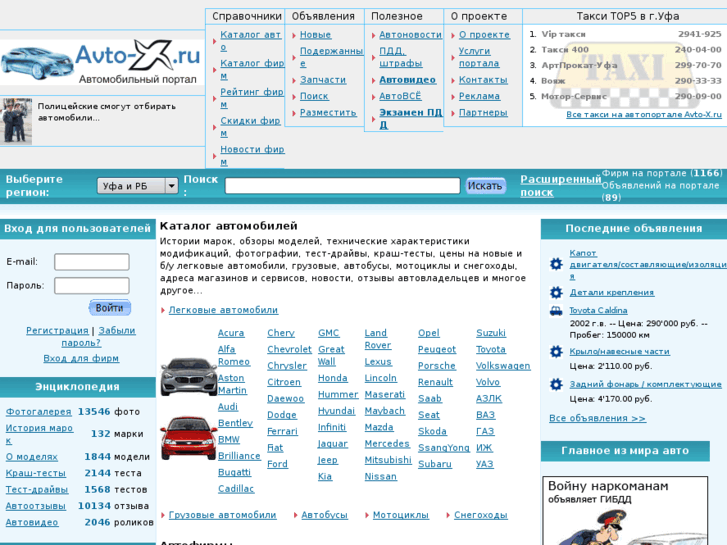Select Разместить menu entry
Screen dimensions: 727x545
(x=328, y=113)
